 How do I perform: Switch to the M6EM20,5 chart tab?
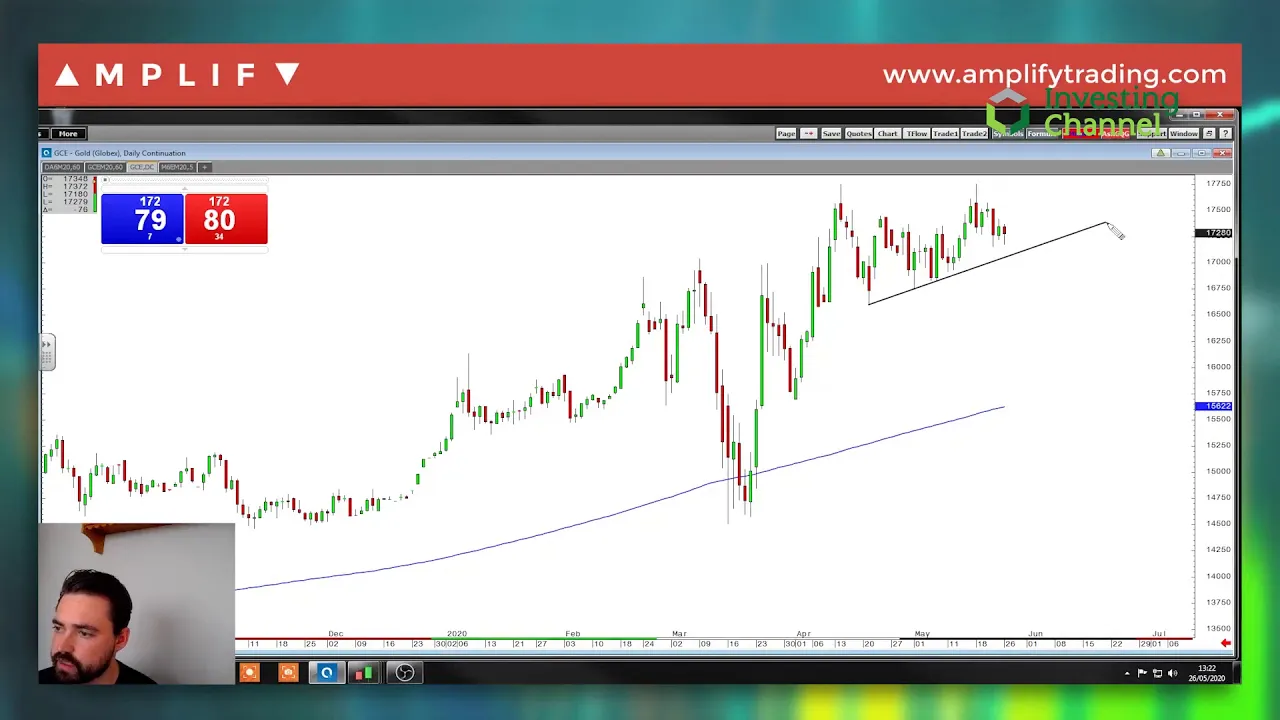177,167
